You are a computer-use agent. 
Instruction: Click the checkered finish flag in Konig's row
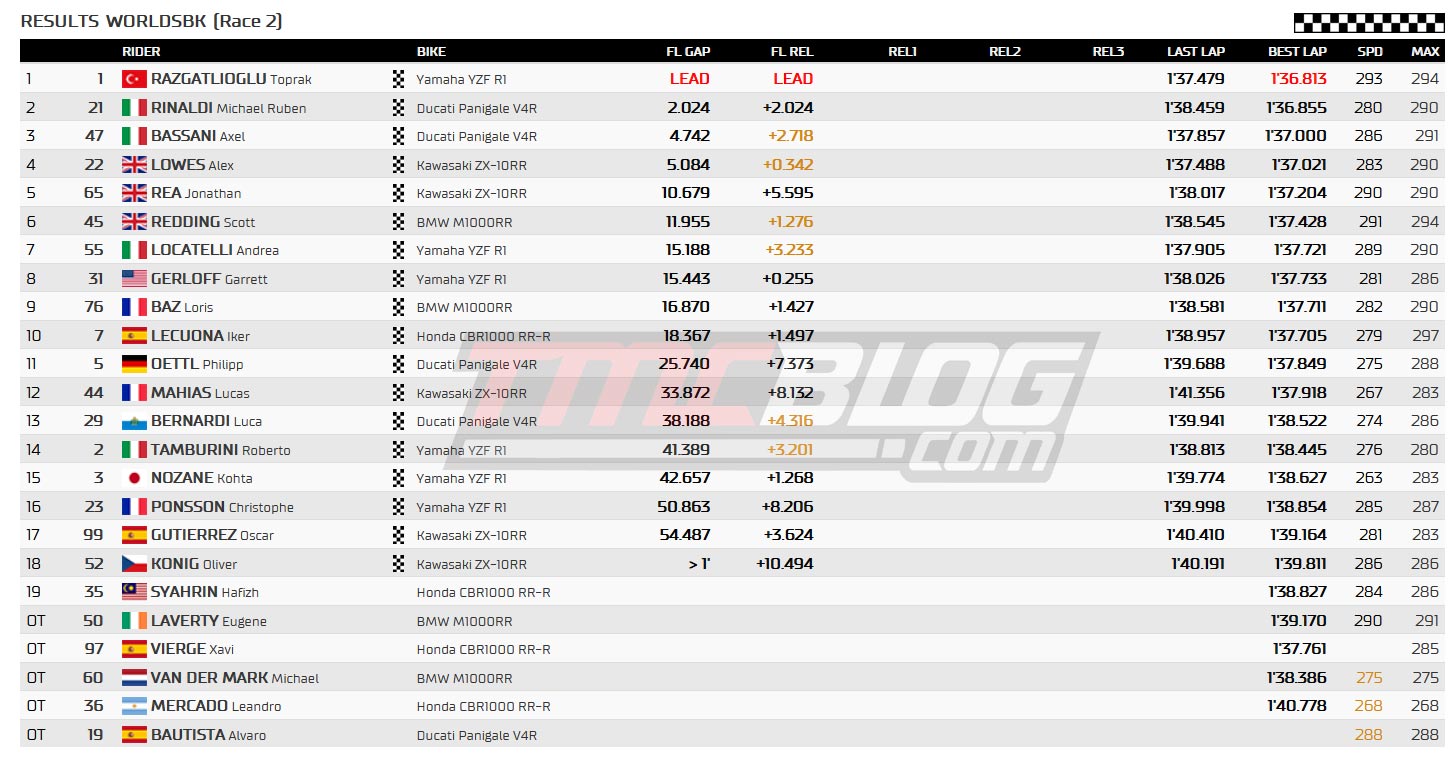[x=399, y=563]
